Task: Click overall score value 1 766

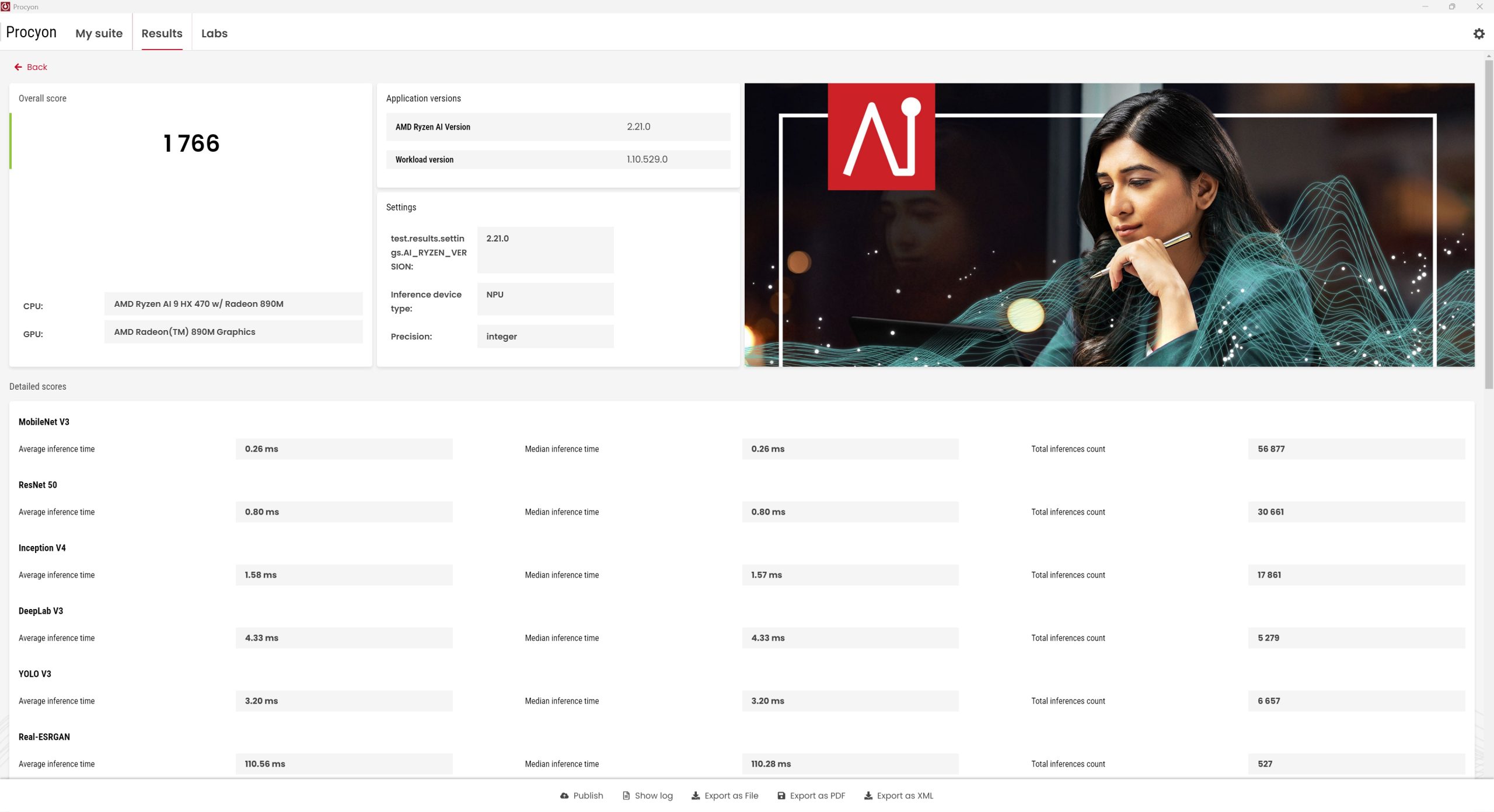Action: [x=191, y=143]
